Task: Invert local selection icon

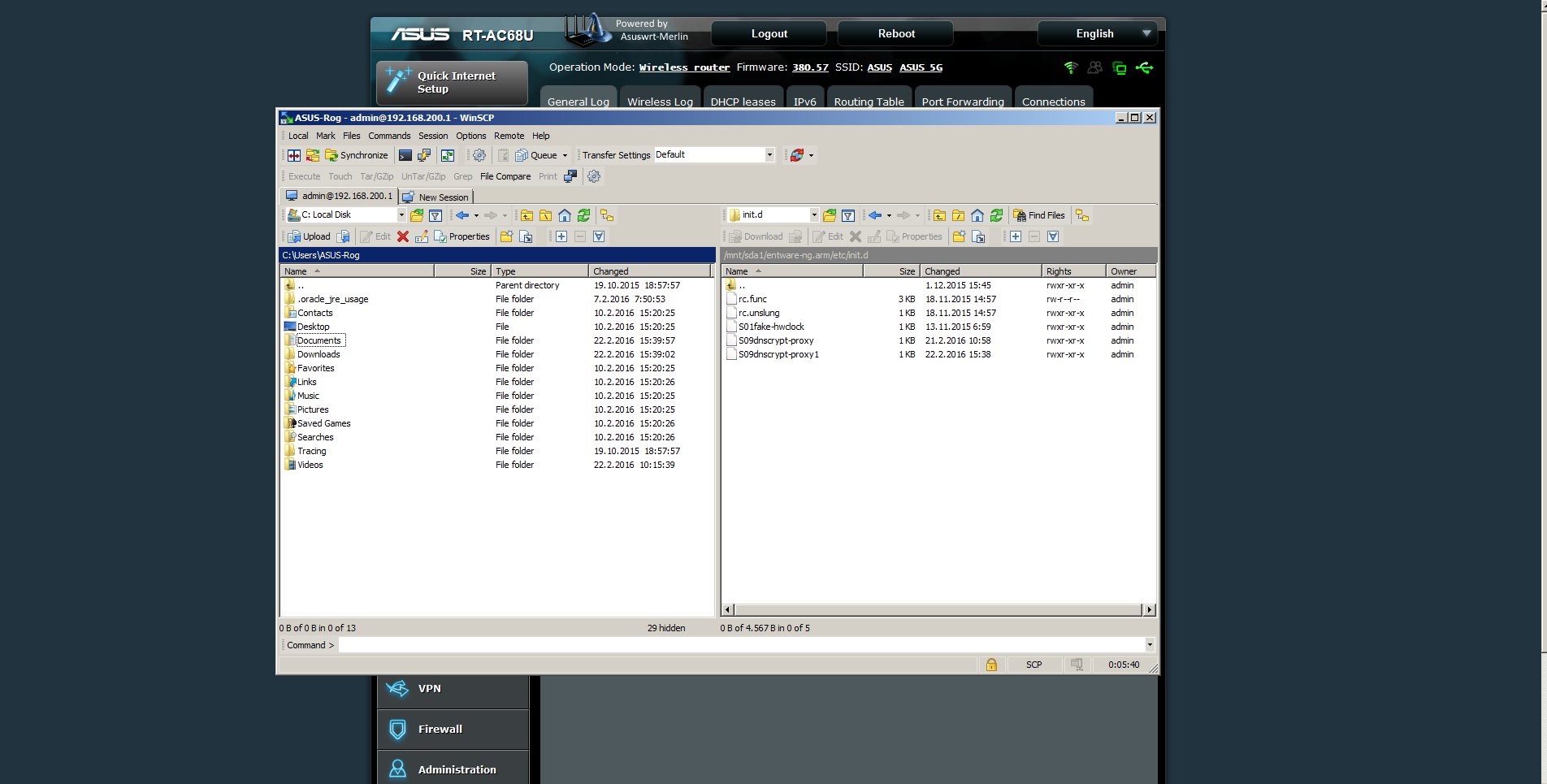Action: tap(599, 236)
